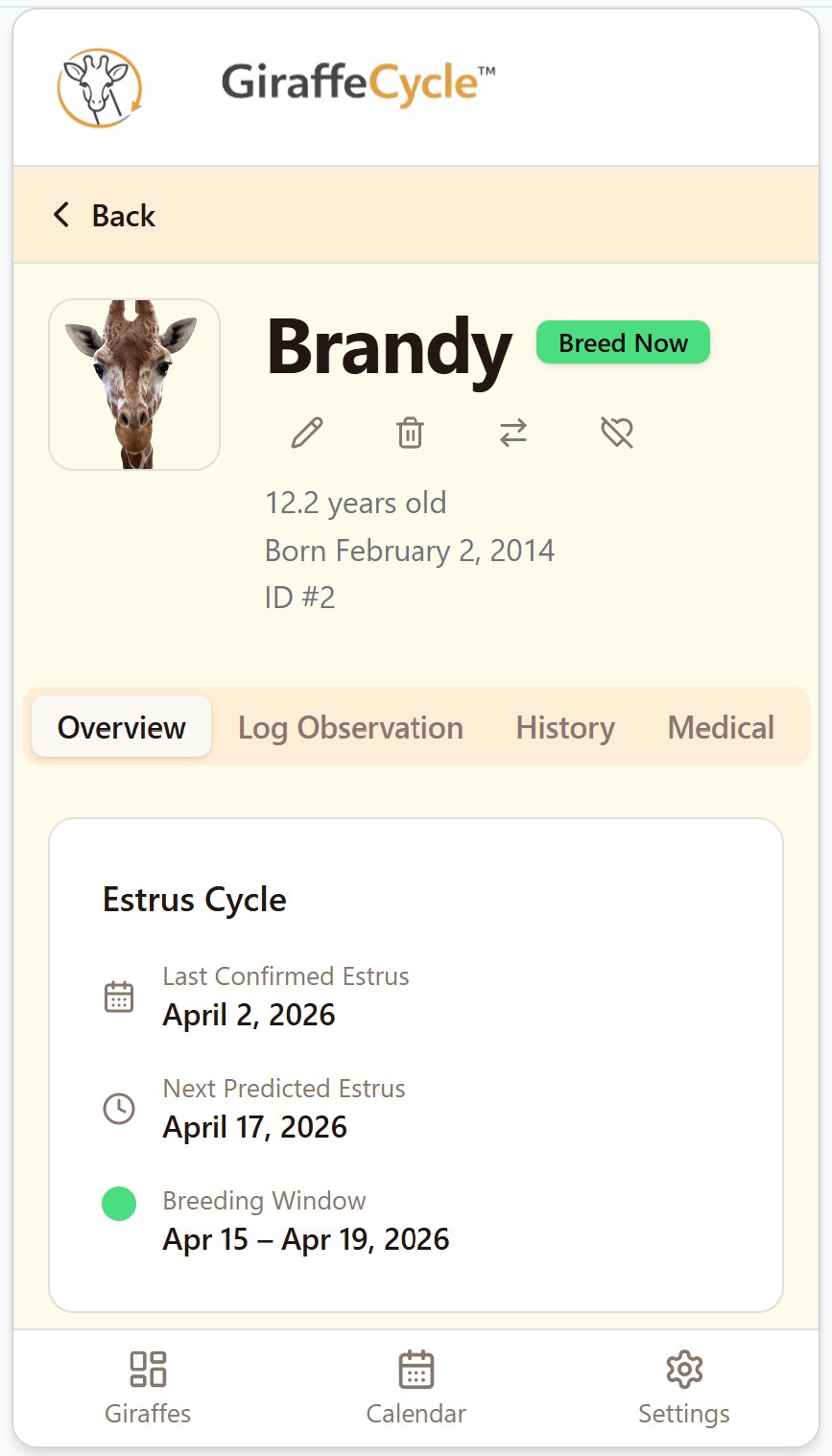Click the crossed-out heart icon
Viewport: 832px width, 1456px height.
(x=617, y=434)
